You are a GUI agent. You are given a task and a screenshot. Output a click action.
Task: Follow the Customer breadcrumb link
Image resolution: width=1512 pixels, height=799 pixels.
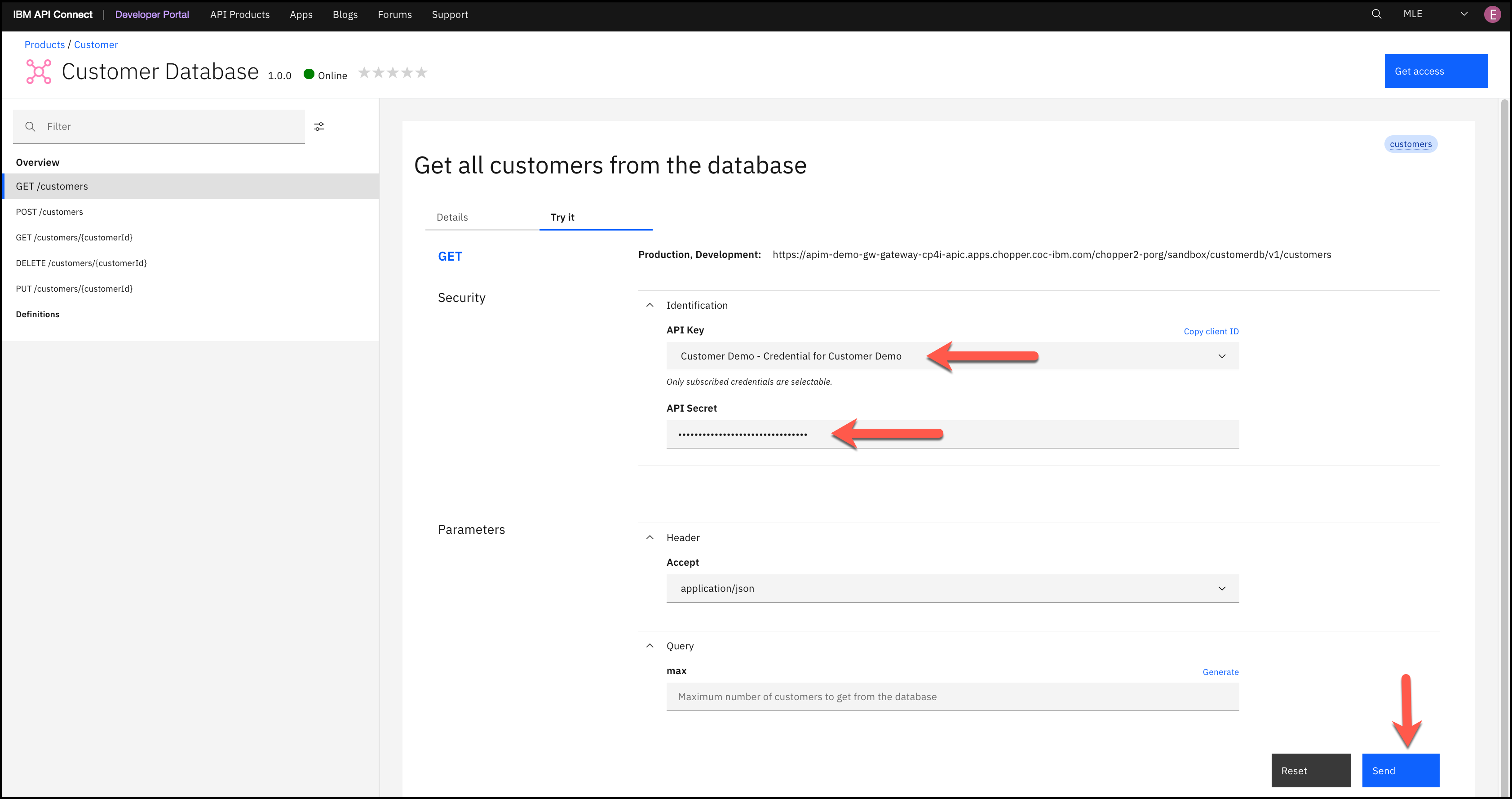(x=96, y=44)
